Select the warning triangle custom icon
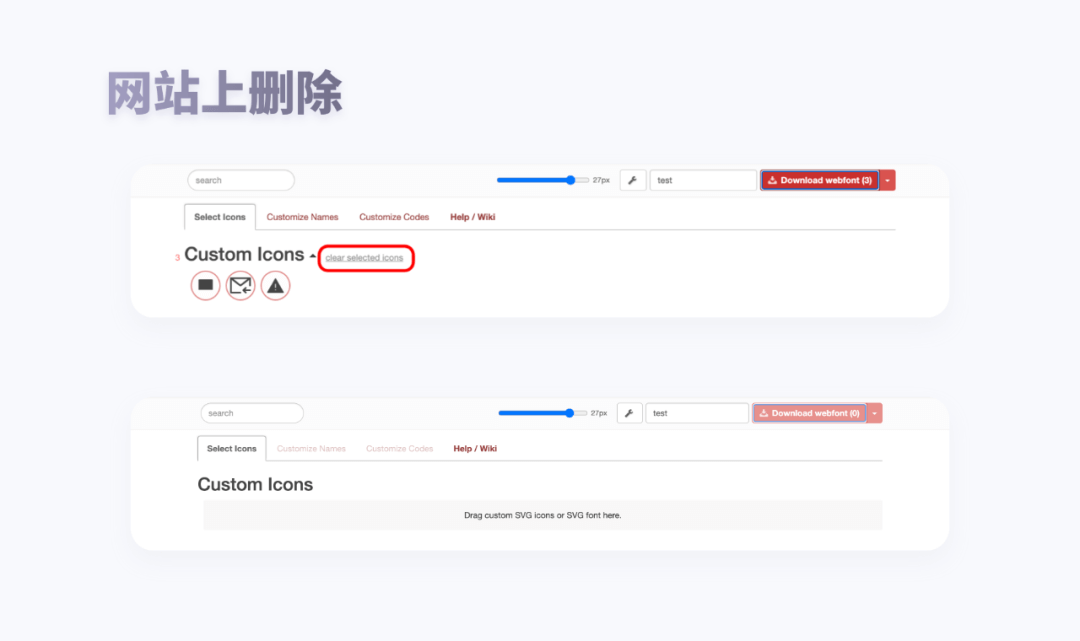Image resolution: width=1080 pixels, height=641 pixels. [276, 285]
